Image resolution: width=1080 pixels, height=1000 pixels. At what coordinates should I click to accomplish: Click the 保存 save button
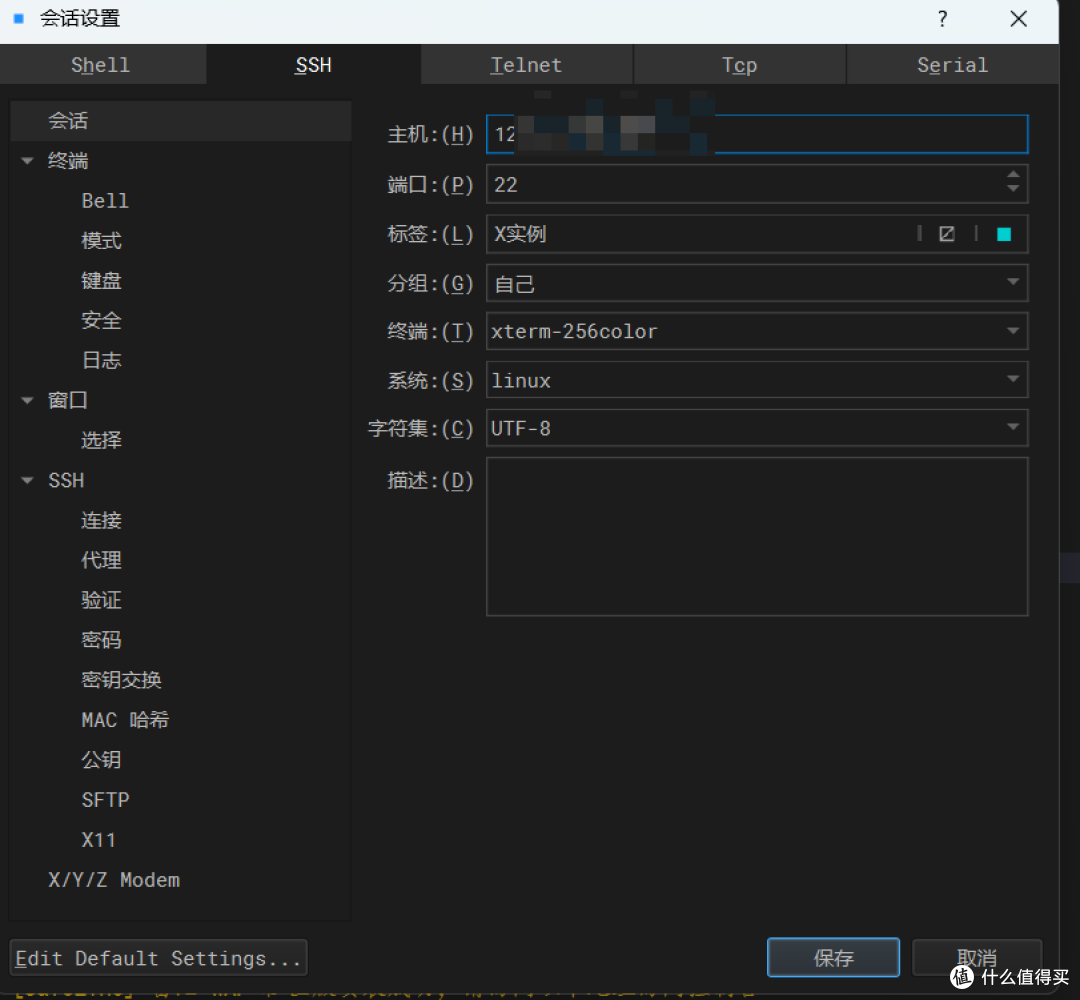pyautogui.click(x=833, y=957)
